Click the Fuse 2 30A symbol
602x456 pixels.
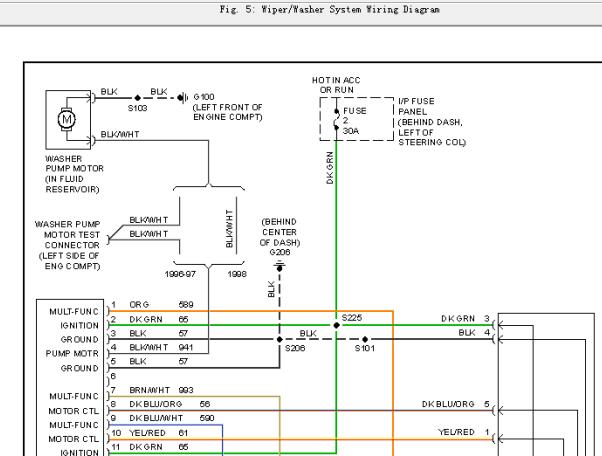[x=337, y=120]
